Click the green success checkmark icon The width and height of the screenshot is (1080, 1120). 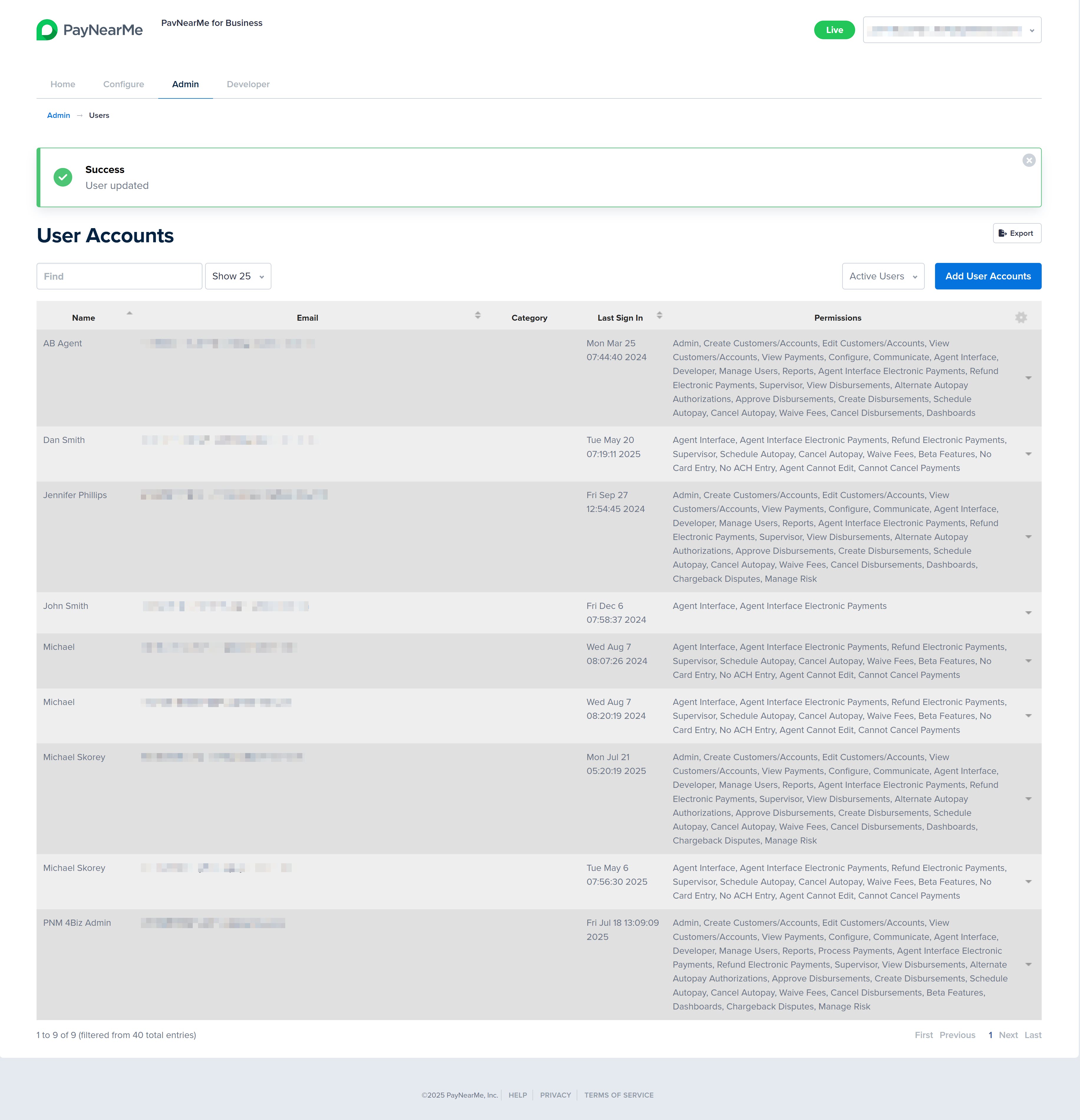[63, 177]
